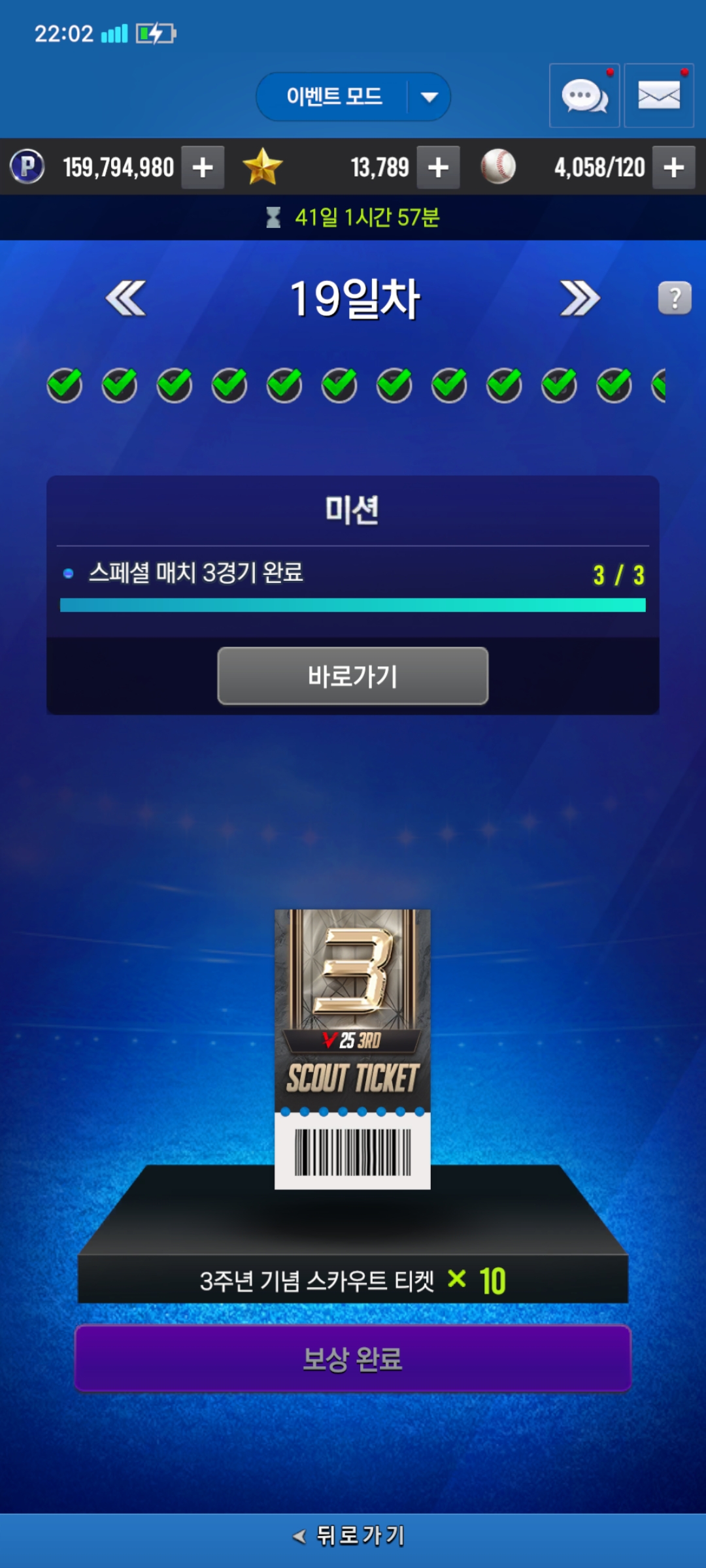Tap the purple 보상 완료 button
Screen dimensions: 706x1568
[353, 1359]
